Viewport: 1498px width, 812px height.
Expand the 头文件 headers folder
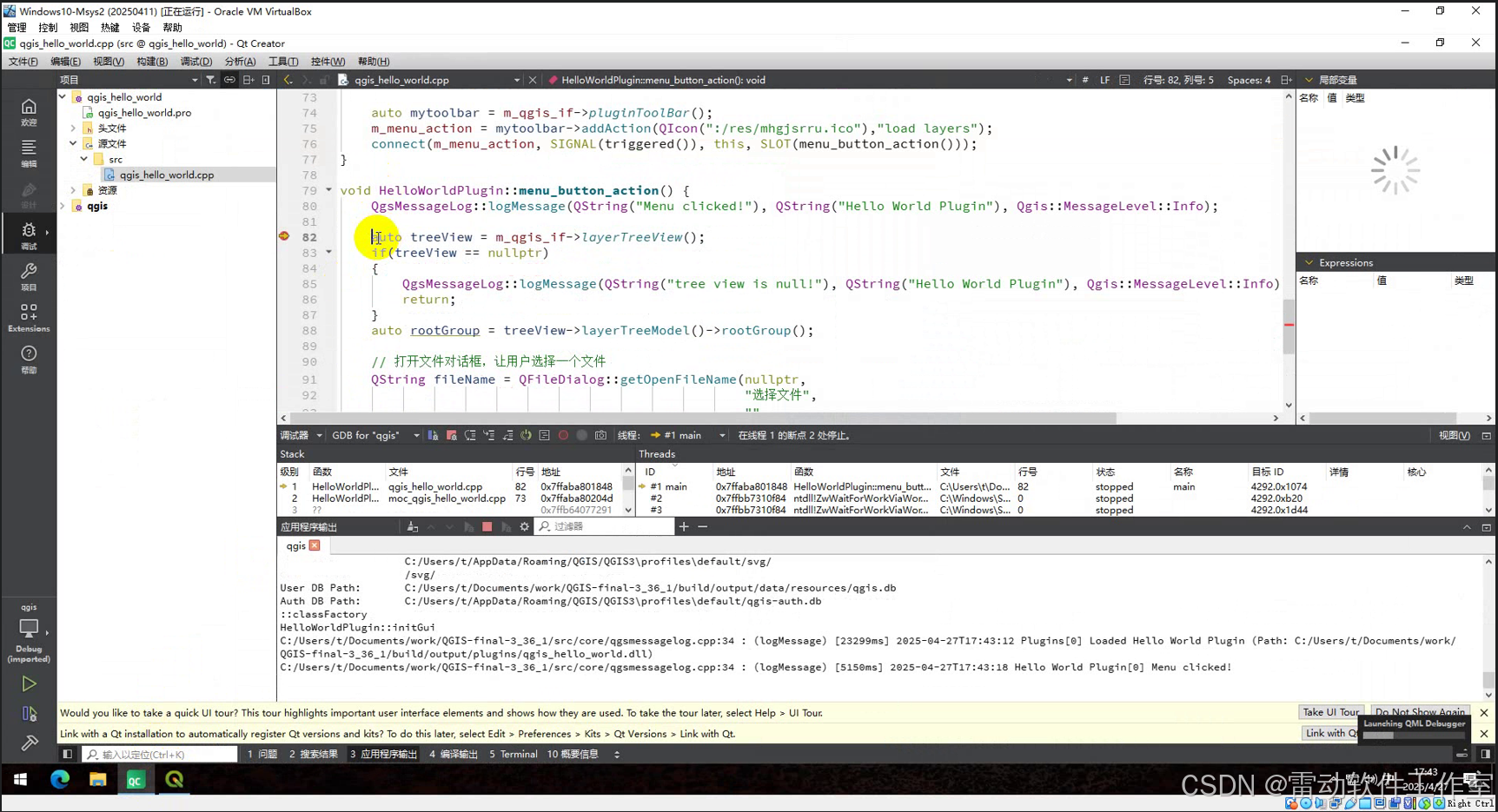[x=73, y=129]
